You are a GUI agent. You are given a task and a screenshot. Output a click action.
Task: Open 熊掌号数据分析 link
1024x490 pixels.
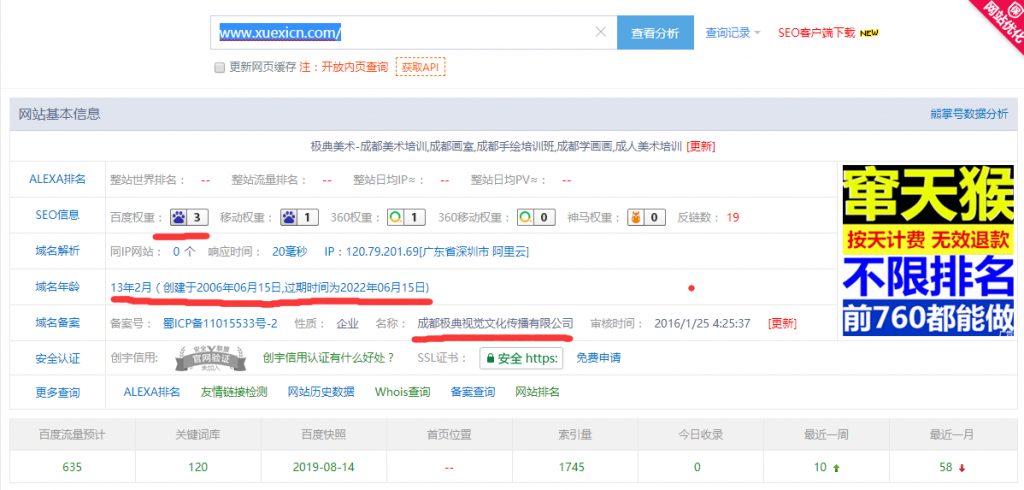969,114
